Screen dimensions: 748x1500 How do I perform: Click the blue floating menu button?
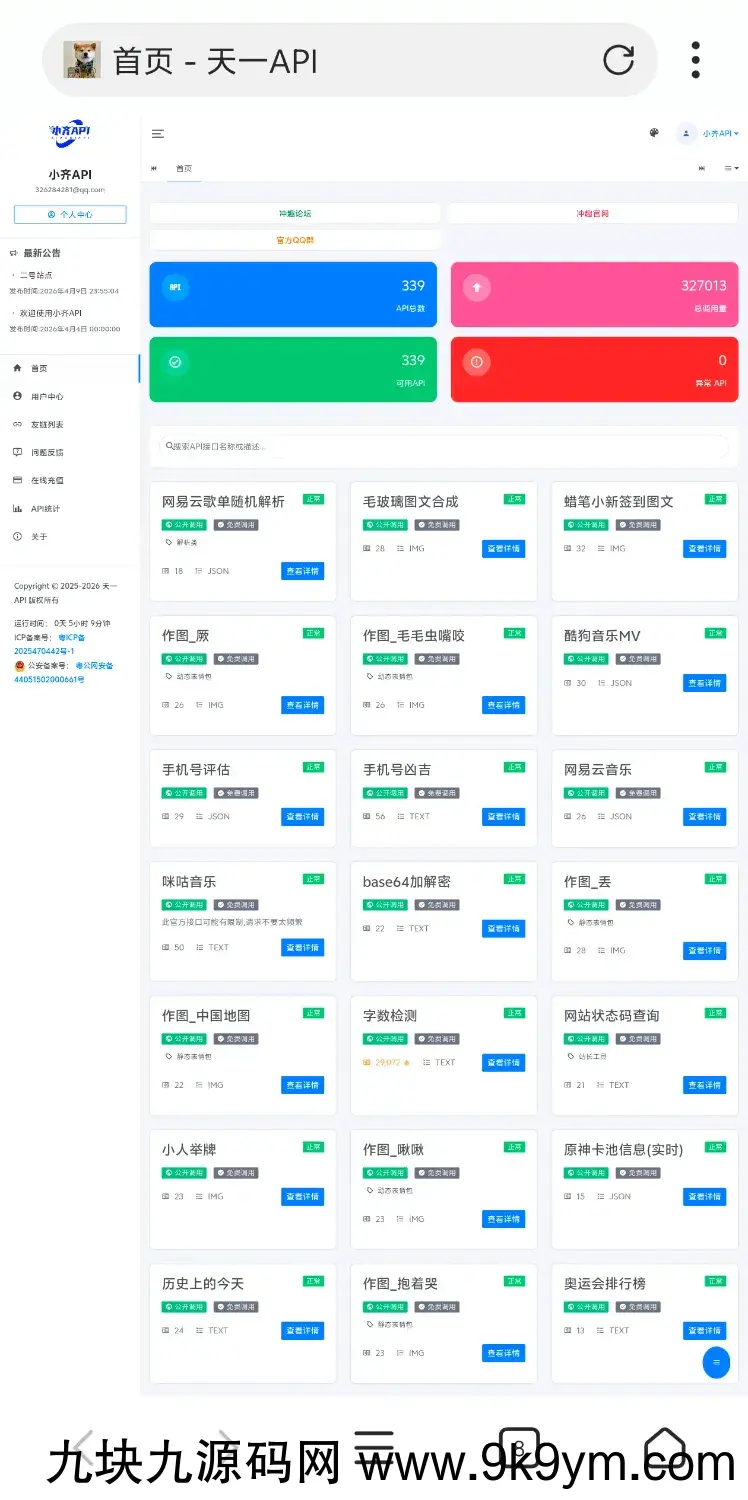coord(716,1362)
